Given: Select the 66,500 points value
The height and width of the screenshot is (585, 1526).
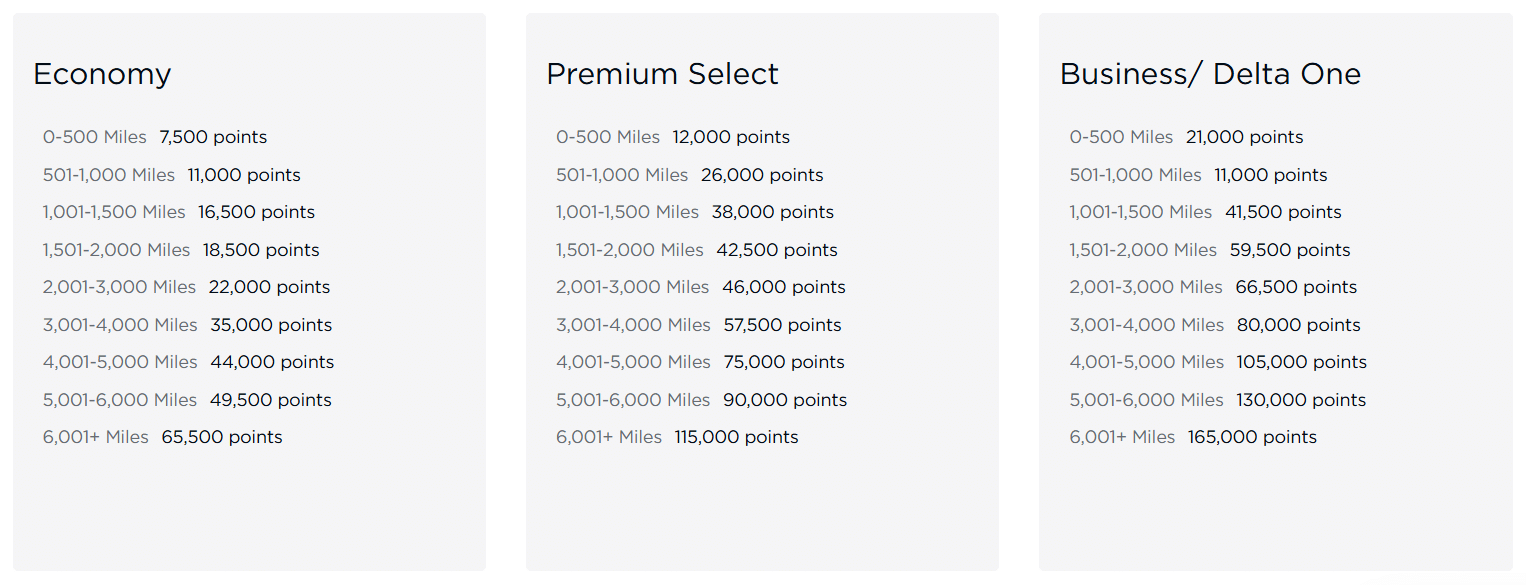Looking at the screenshot, I should point(1296,287).
